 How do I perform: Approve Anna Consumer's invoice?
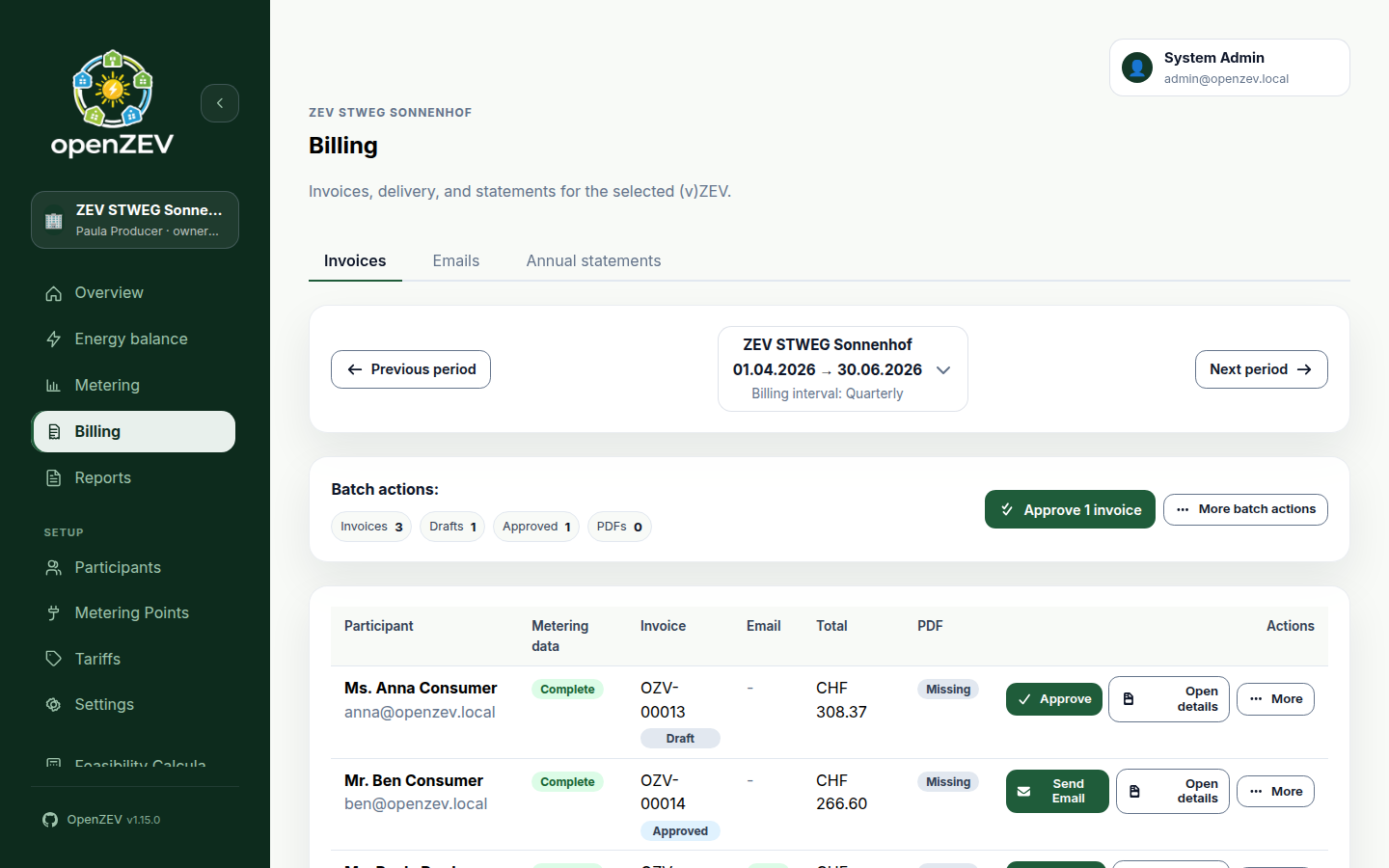pyautogui.click(x=1055, y=699)
